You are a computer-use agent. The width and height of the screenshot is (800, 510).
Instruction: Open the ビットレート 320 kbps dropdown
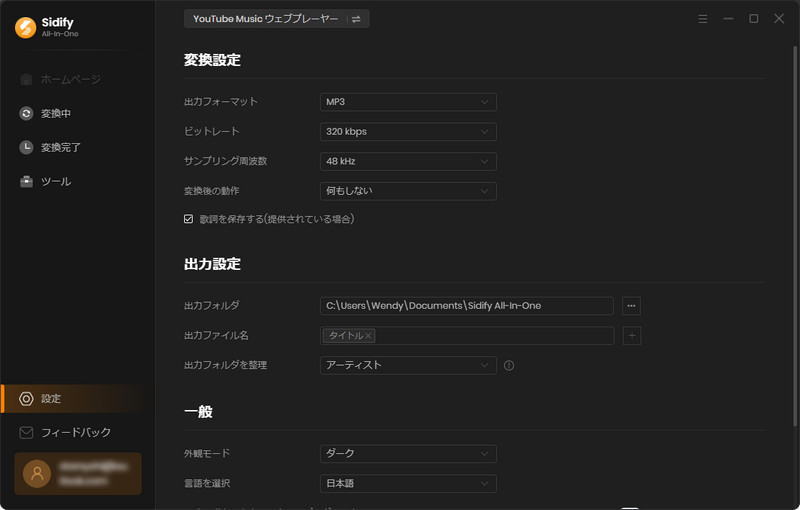click(408, 132)
